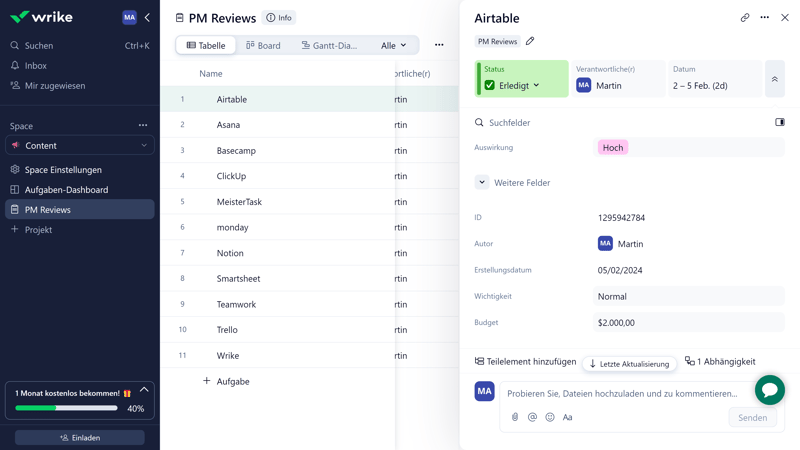Copy task link icon
The width and height of the screenshot is (800, 450).
coord(745,17)
